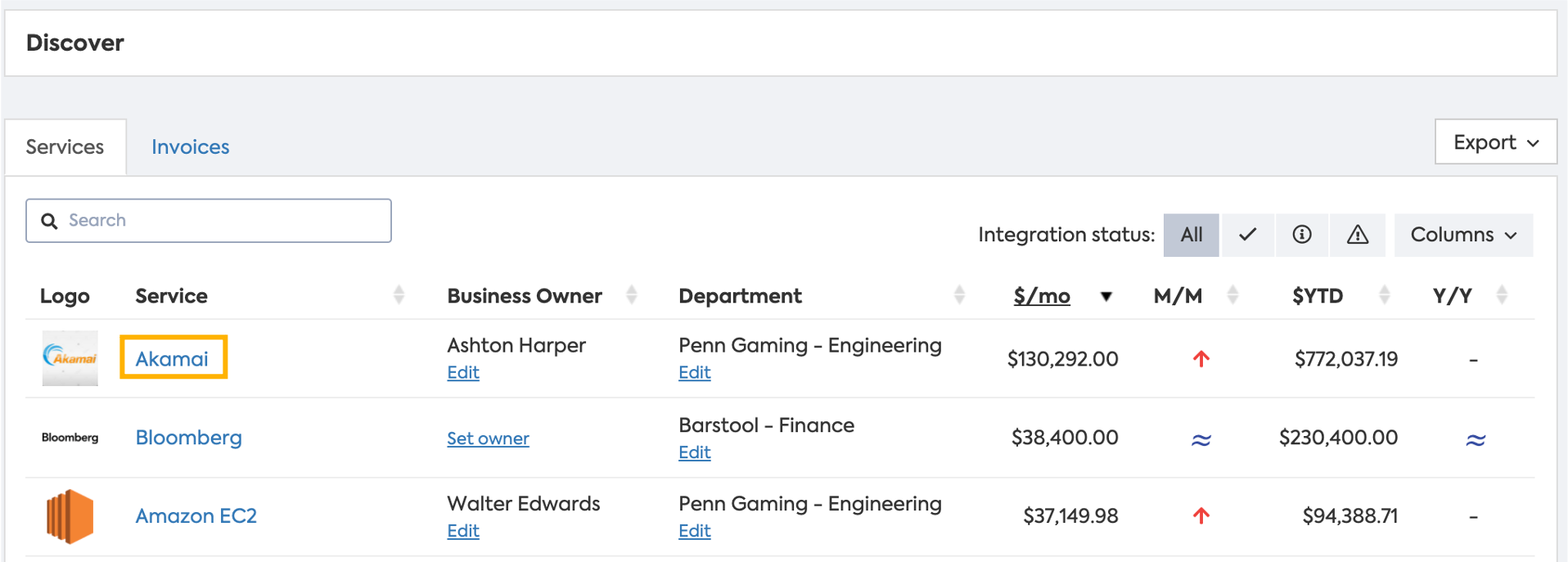Filter by checkmark integration status

[1247, 235]
